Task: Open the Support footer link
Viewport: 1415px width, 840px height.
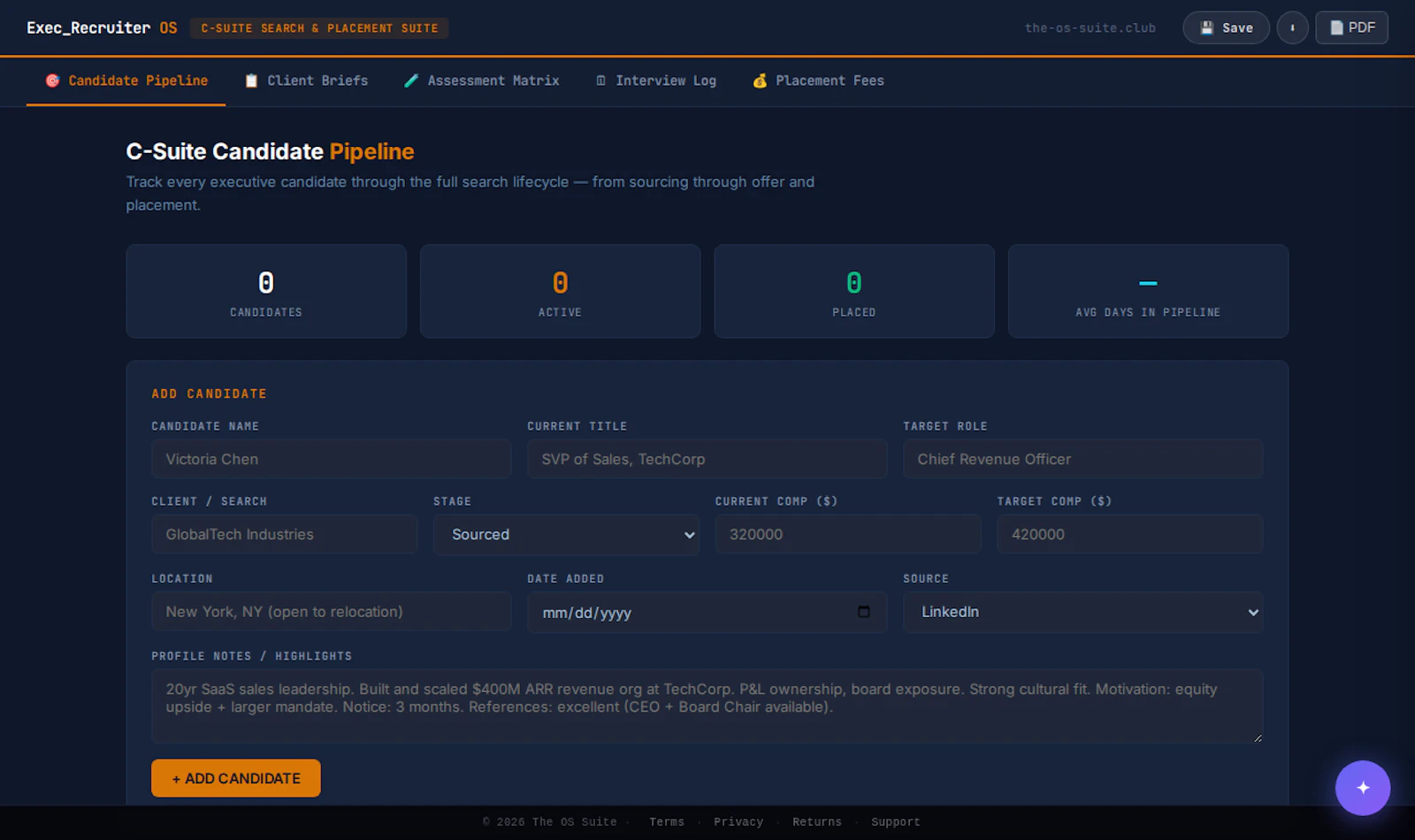Action: 896,822
